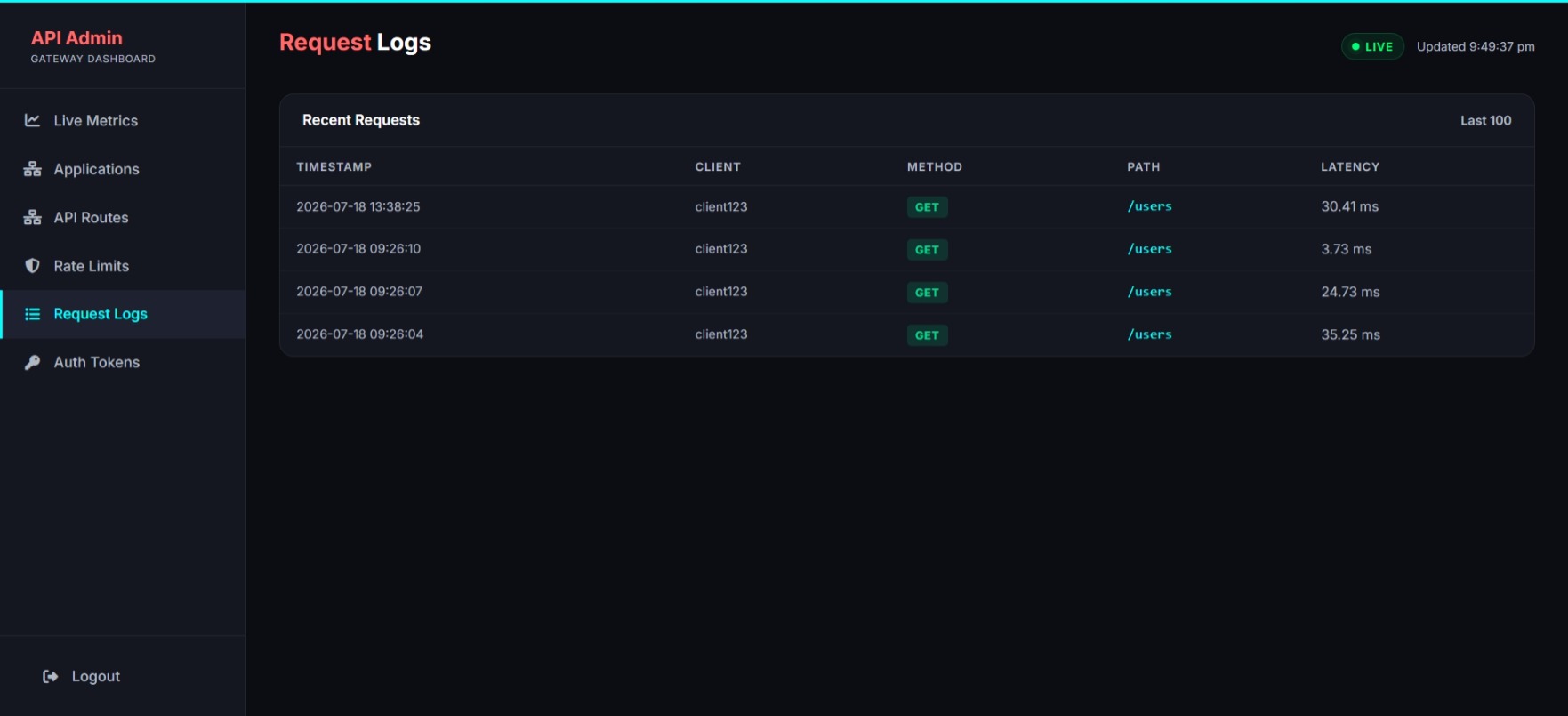
Task: Click the API Admin dashboard title
Action: click(76, 38)
